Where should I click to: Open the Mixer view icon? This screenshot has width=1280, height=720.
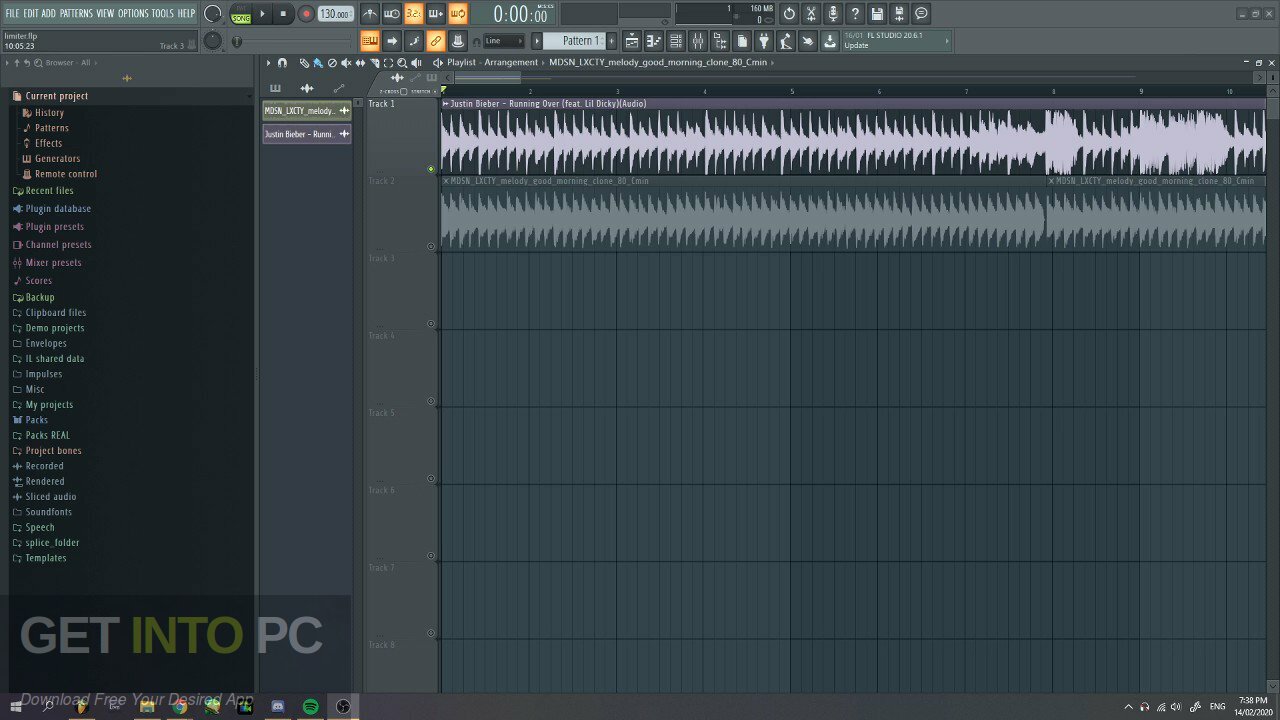(698, 41)
